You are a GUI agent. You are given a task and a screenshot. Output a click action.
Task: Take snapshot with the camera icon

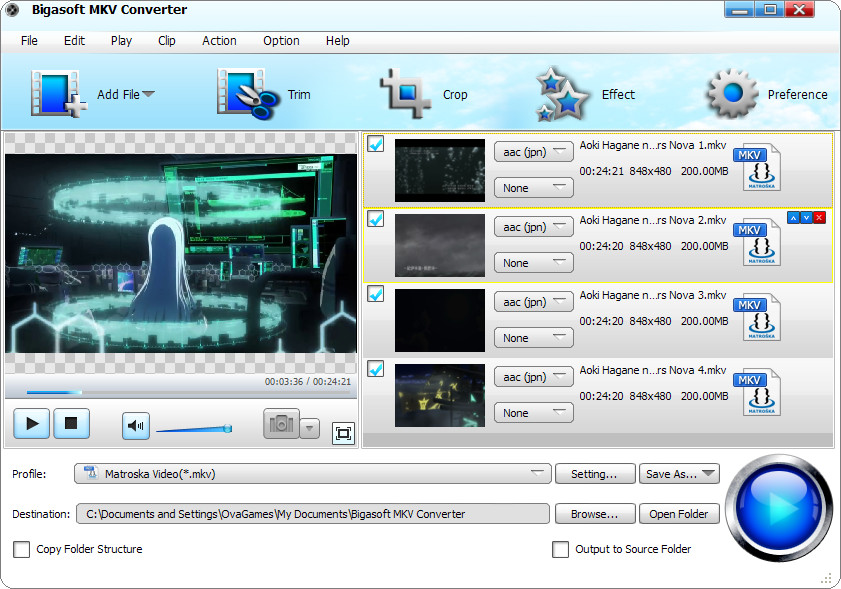pyautogui.click(x=281, y=424)
